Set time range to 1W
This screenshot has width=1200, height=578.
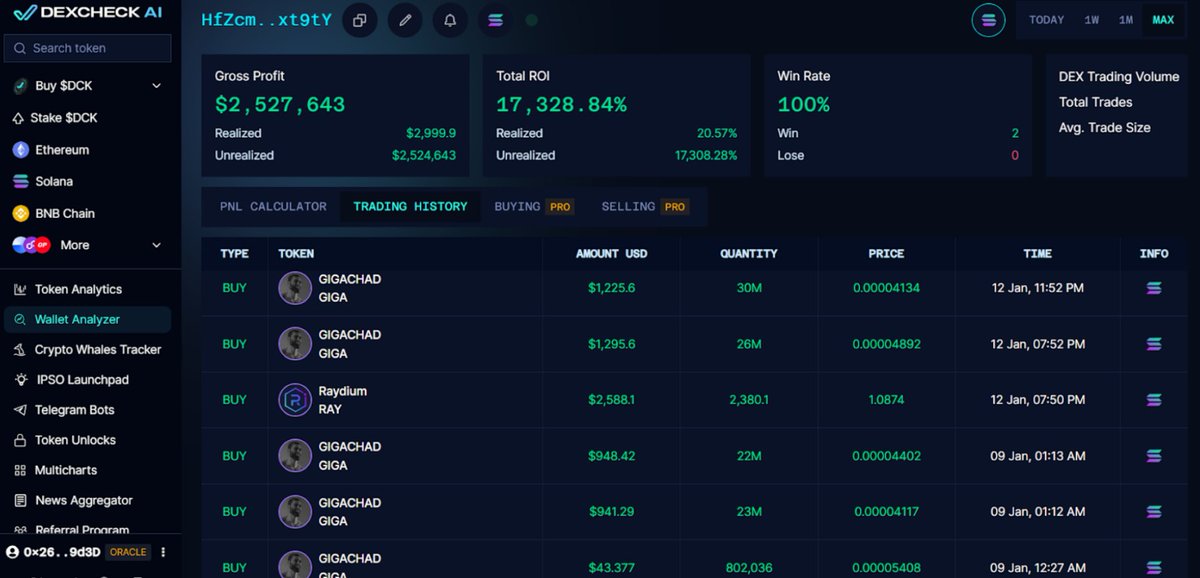pos(1092,20)
